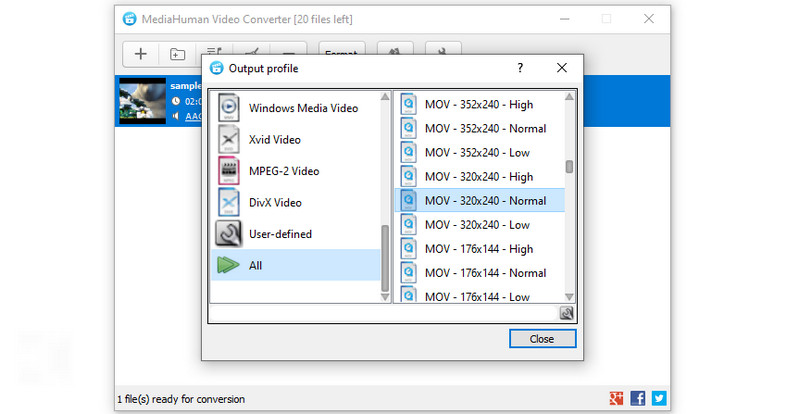Click the Windows Media Video icon

(x=229, y=108)
